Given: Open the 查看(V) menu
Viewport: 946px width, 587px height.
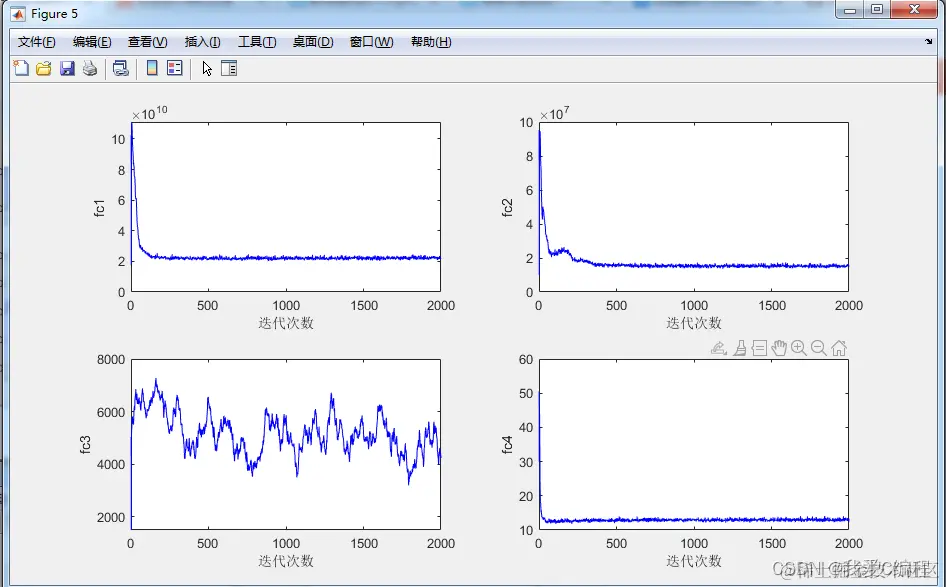Looking at the screenshot, I should [147, 42].
